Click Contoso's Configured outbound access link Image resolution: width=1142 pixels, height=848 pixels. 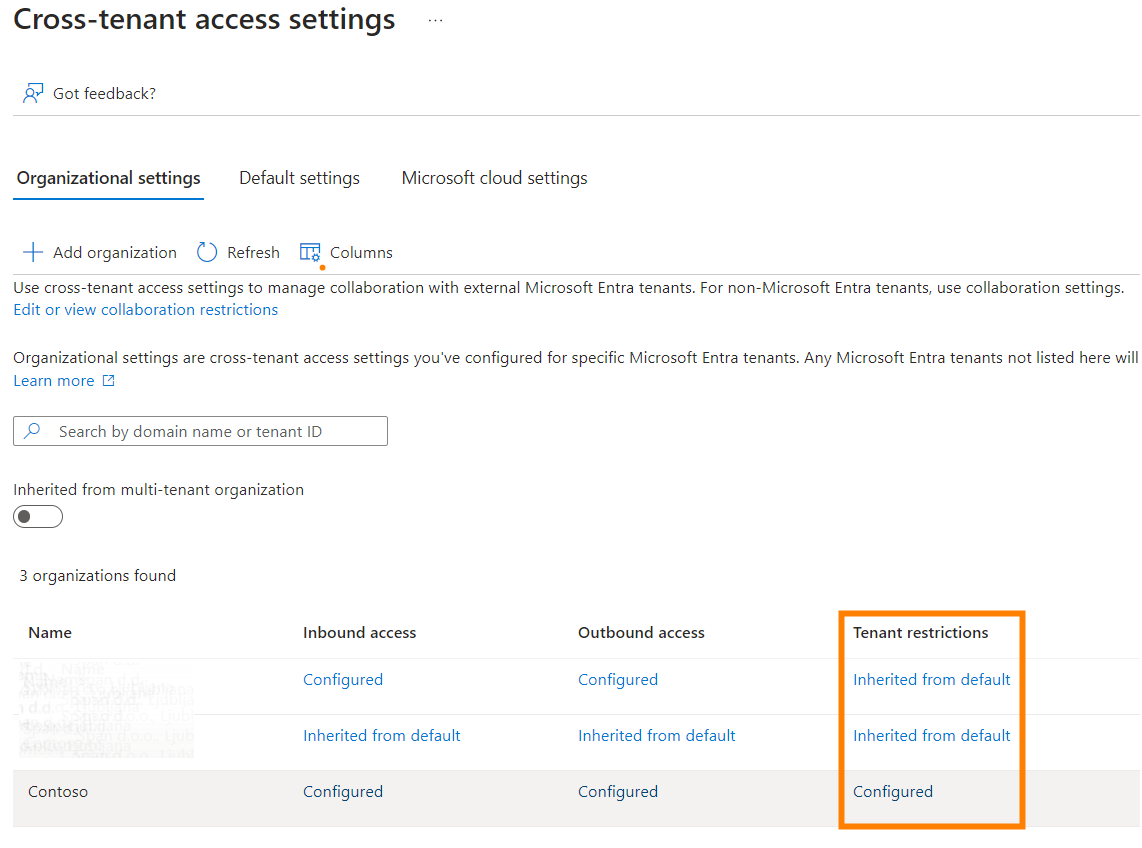pos(617,791)
